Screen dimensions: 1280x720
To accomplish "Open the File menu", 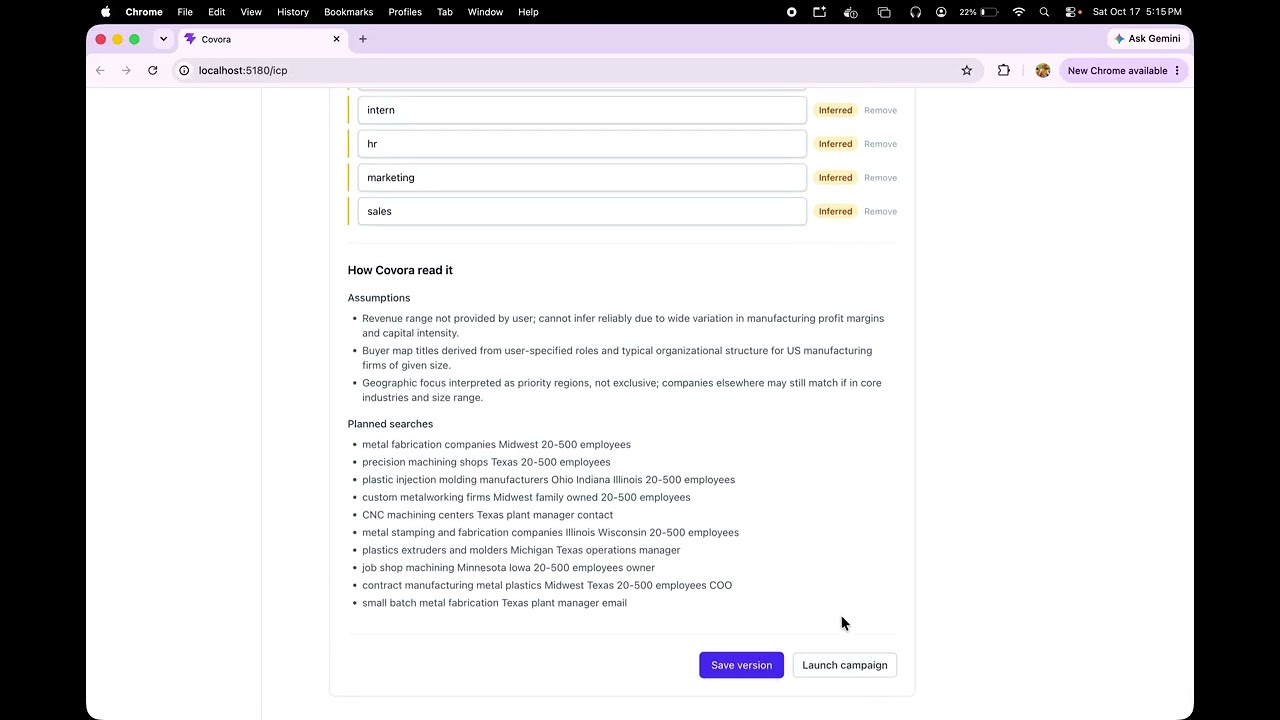I will (x=185, y=12).
